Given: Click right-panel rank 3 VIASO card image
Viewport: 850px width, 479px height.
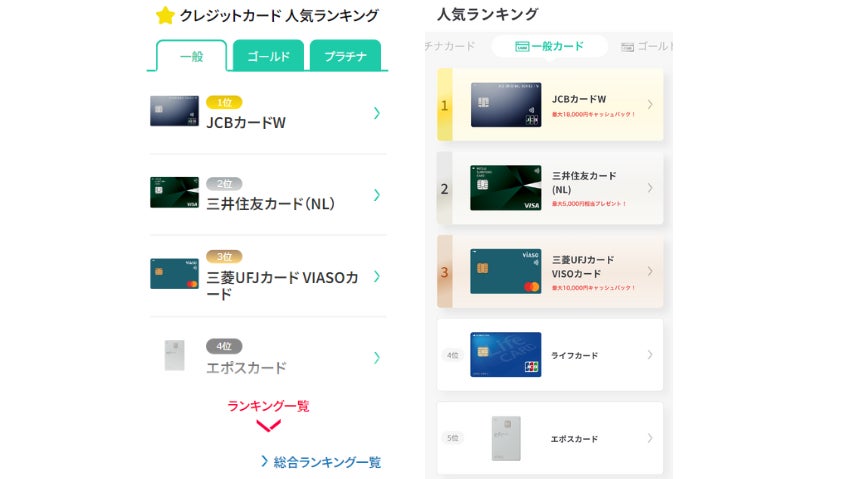Looking at the screenshot, I should (505, 271).
